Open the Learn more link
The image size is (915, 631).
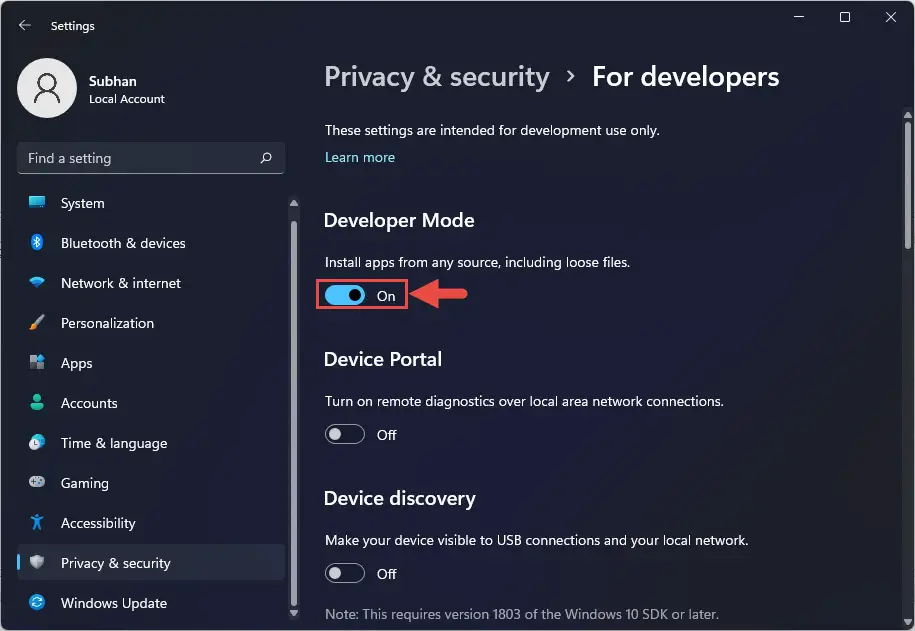coord(359,158)
